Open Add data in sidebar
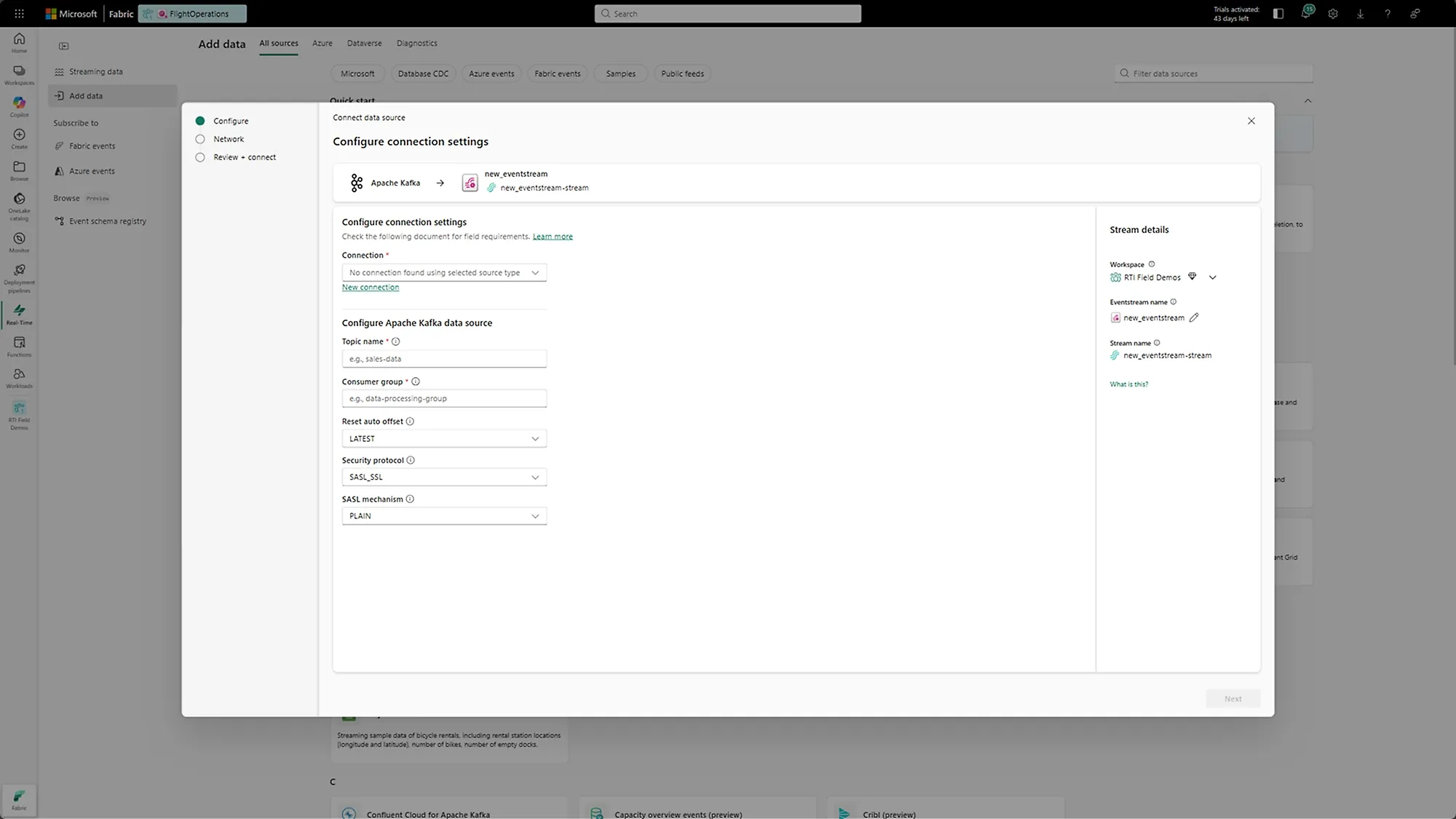 click(113, 95)
